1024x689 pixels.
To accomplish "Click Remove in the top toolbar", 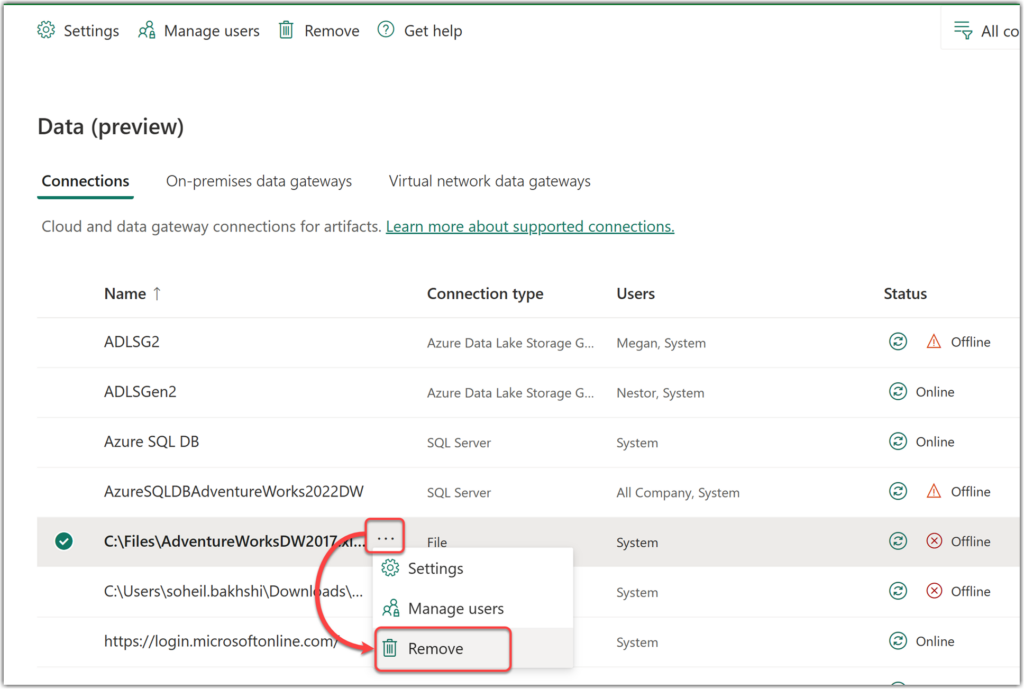I will click(319, 31).
